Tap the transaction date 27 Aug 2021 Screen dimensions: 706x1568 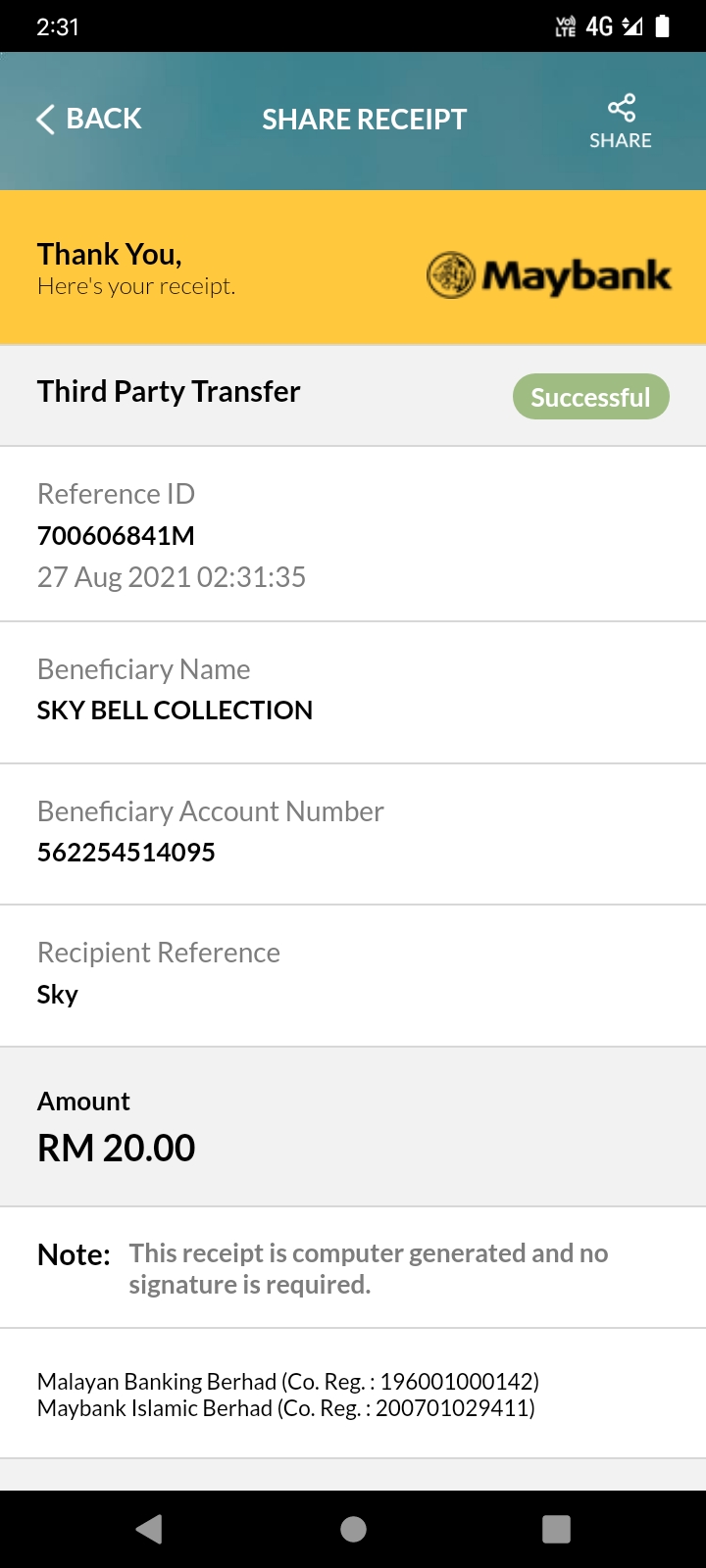pos(114,577)
